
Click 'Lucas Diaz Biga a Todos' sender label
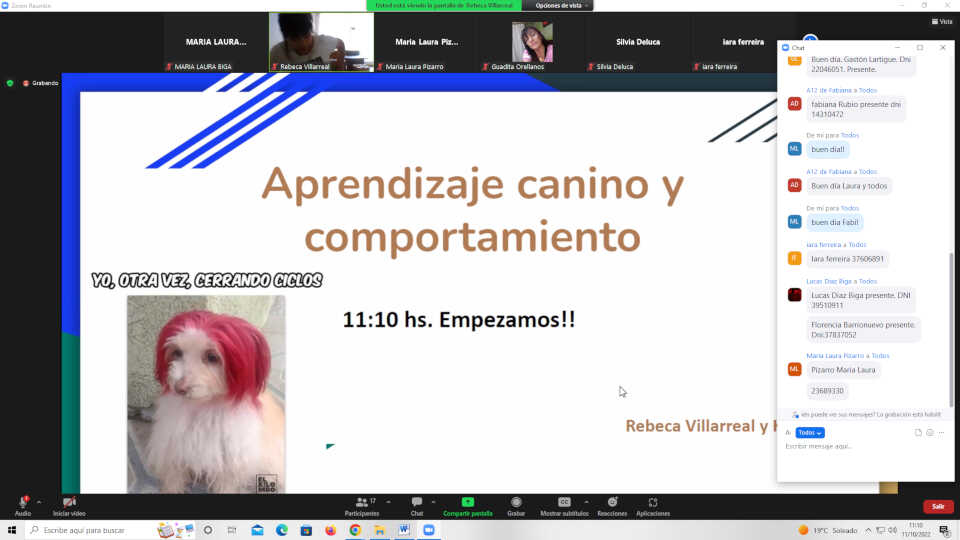pyautogui.click(x=841, y=282)
